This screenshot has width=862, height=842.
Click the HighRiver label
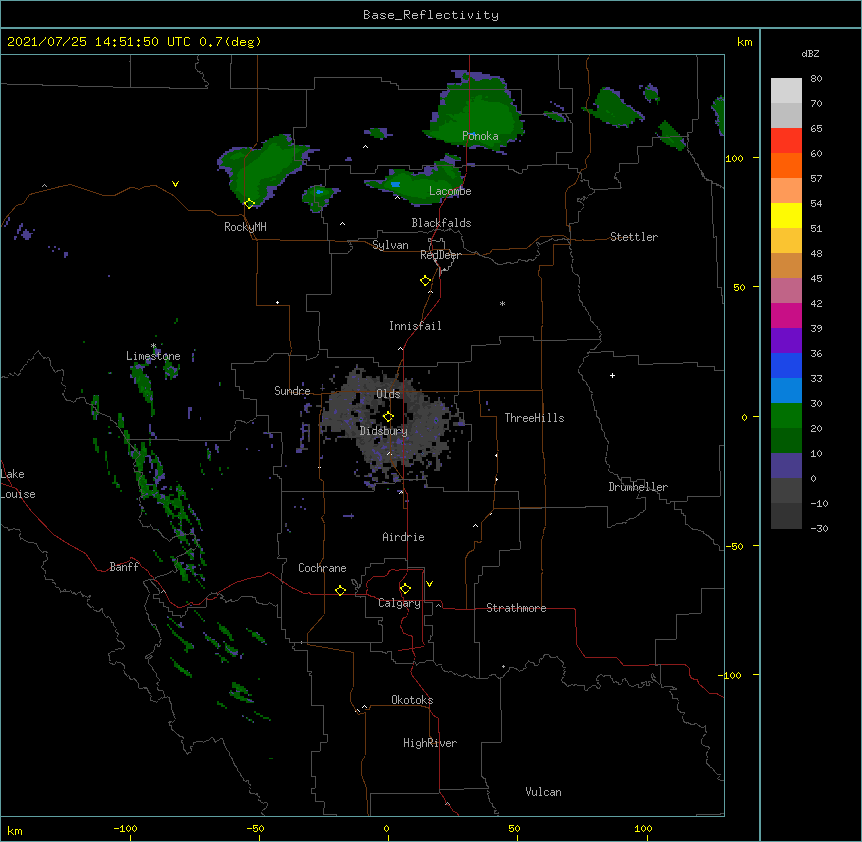[x=430, y=743]
